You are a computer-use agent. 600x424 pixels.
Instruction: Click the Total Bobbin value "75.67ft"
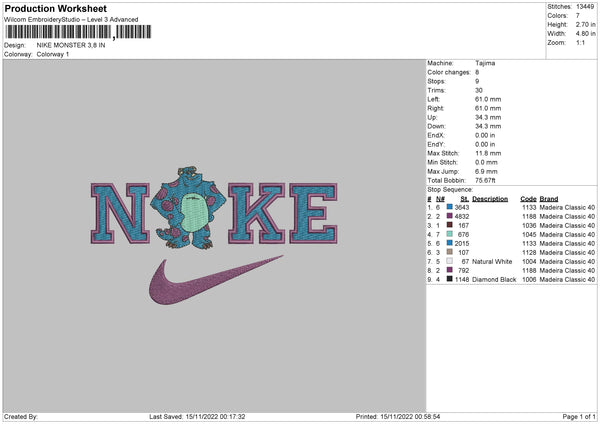coord(485,180)
